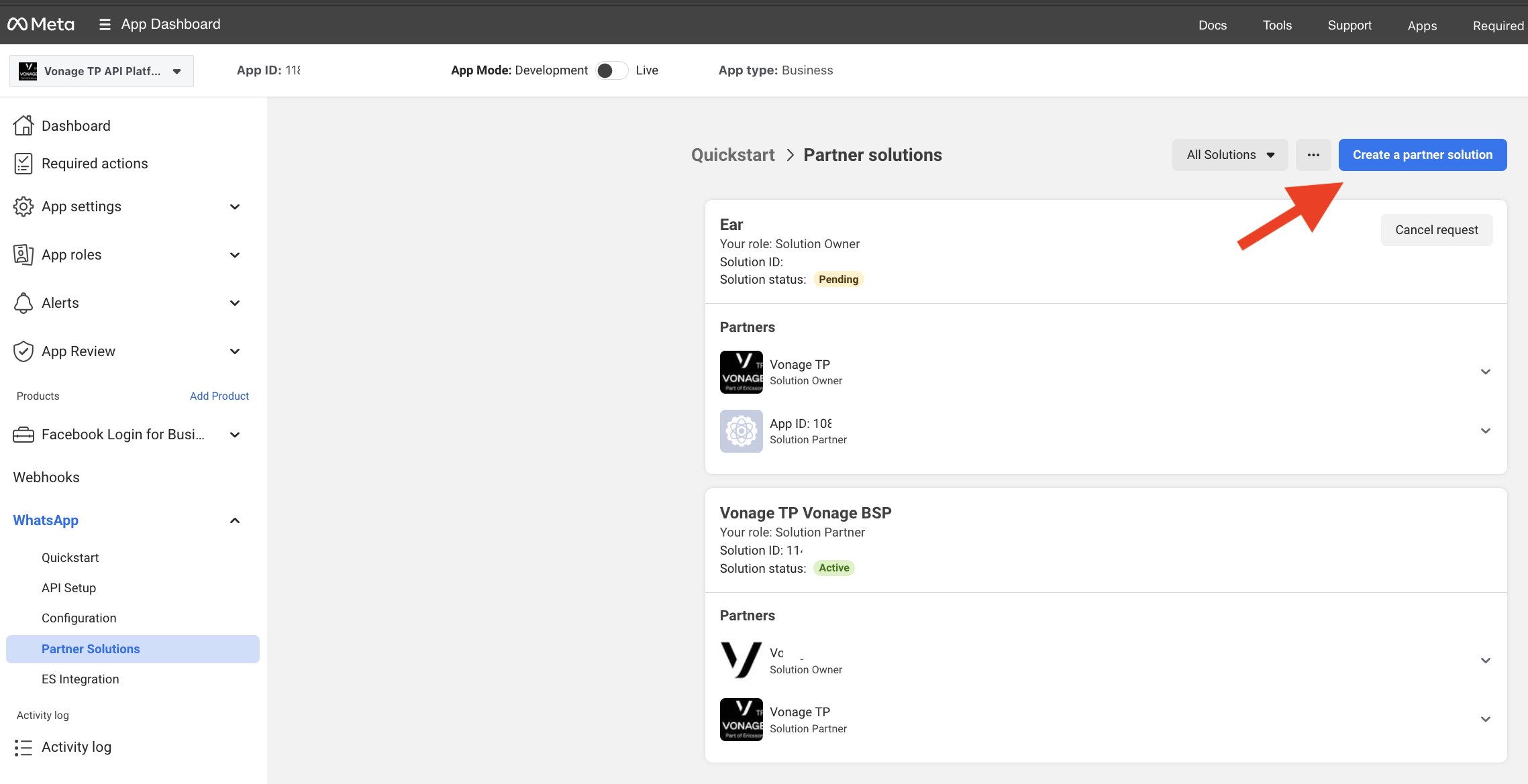The width and height of the screenshot is (1528, 784).
Task: Click the three-dots more options button
Action: 1313,155
